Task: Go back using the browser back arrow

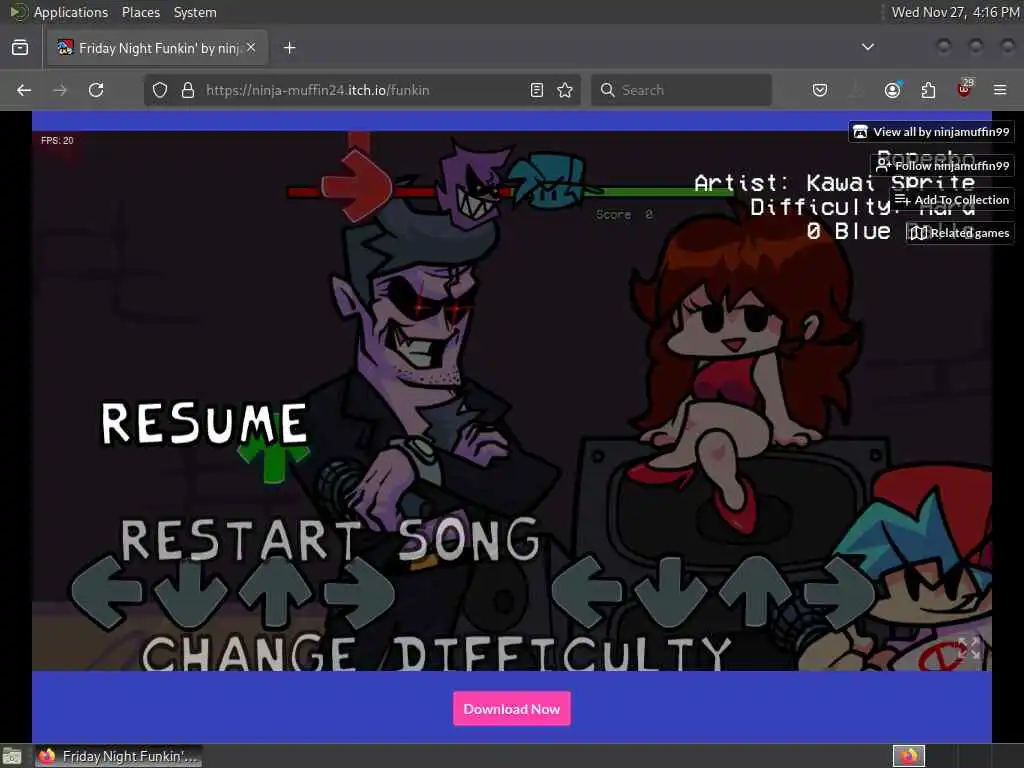Action: pos(24,90)
